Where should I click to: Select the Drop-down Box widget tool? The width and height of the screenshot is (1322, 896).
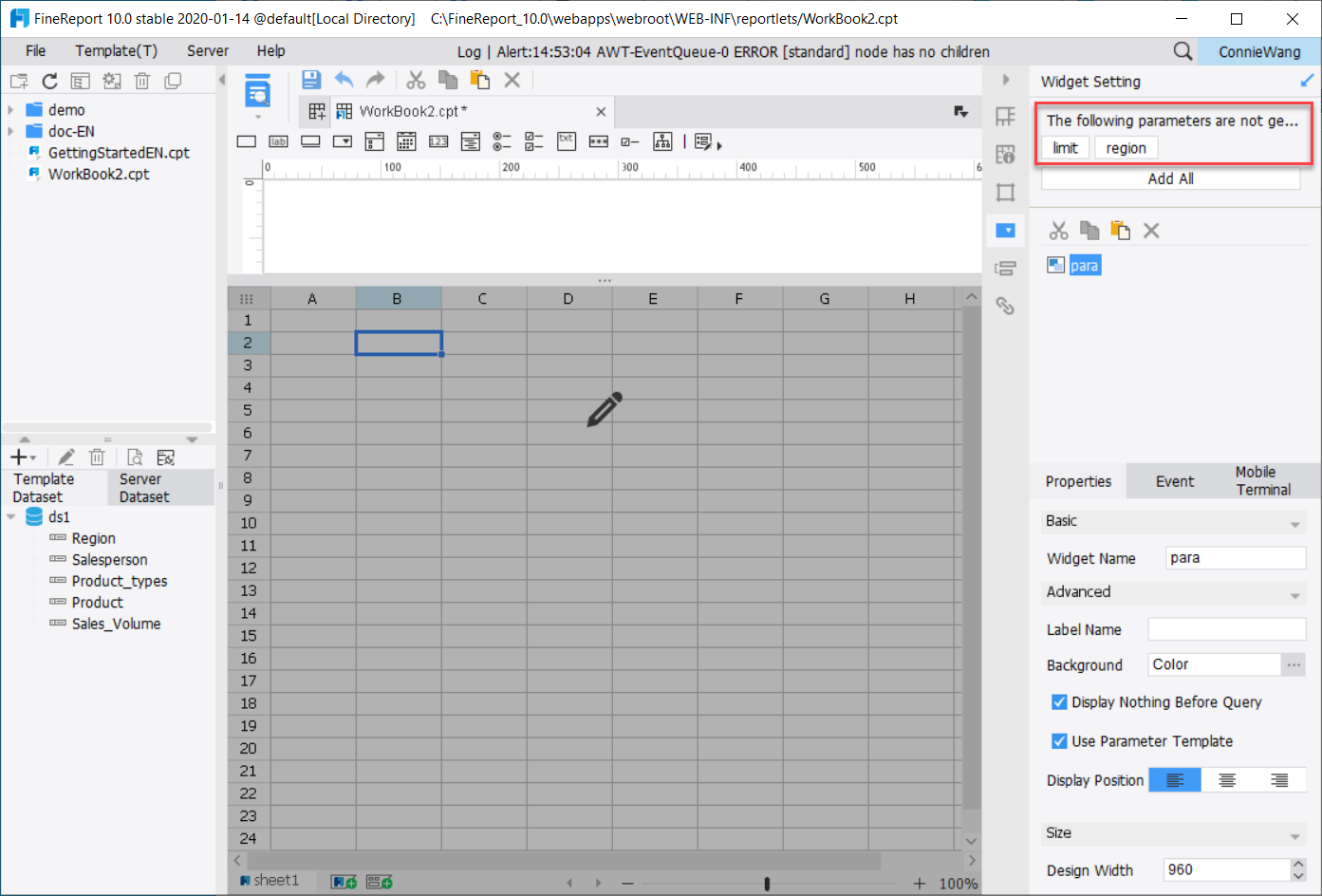[343, 140]
